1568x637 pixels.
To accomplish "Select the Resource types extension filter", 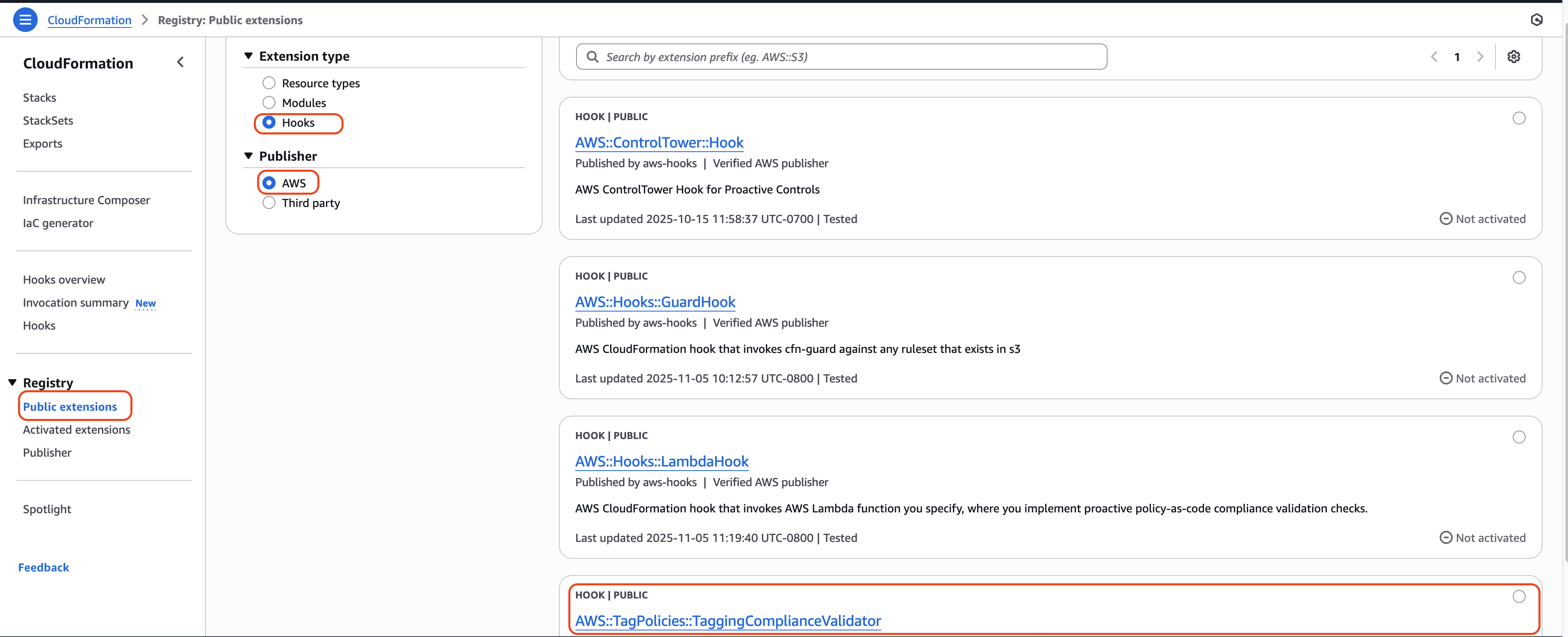I will pos(269,83).
